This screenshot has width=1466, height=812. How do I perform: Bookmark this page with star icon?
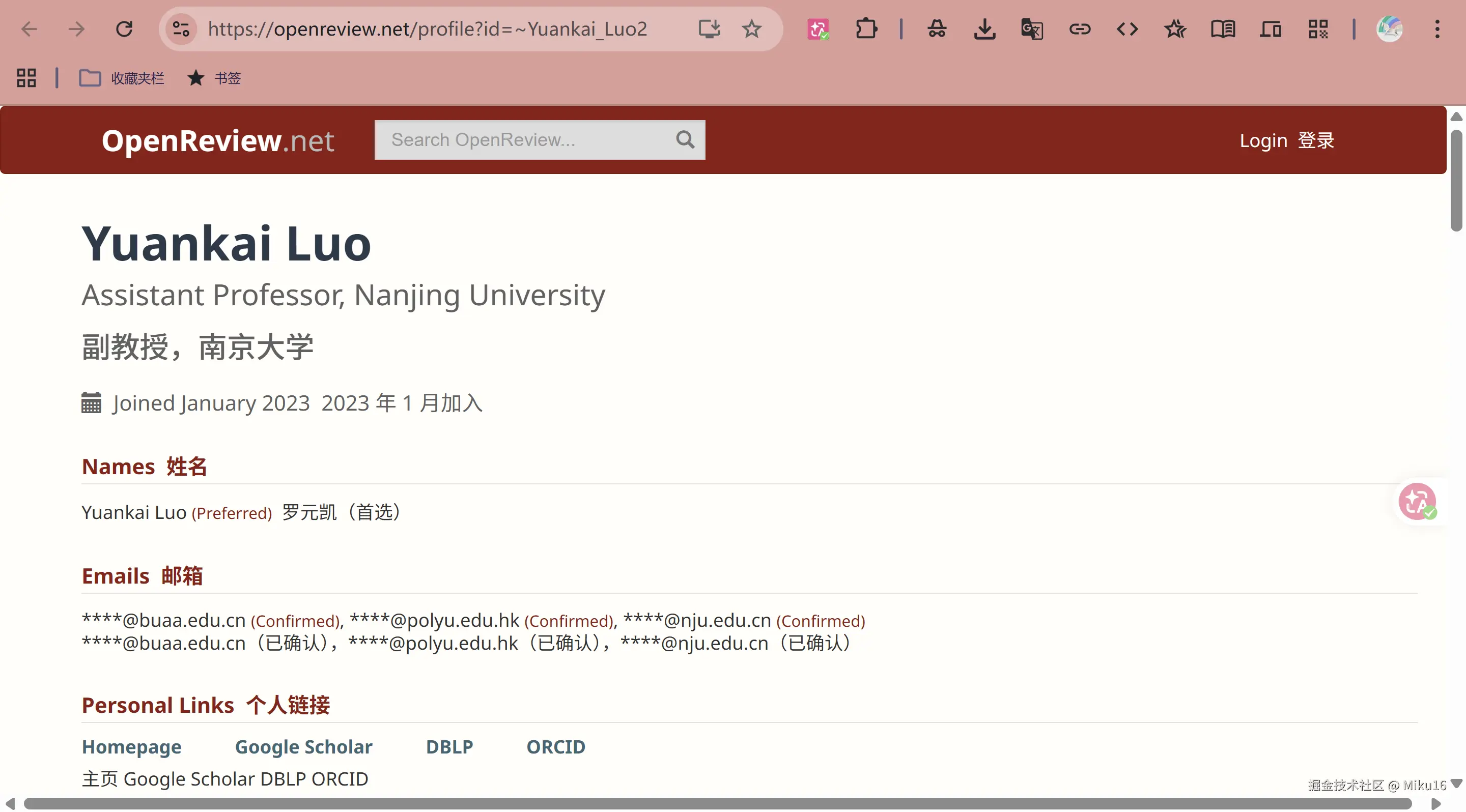752,28
